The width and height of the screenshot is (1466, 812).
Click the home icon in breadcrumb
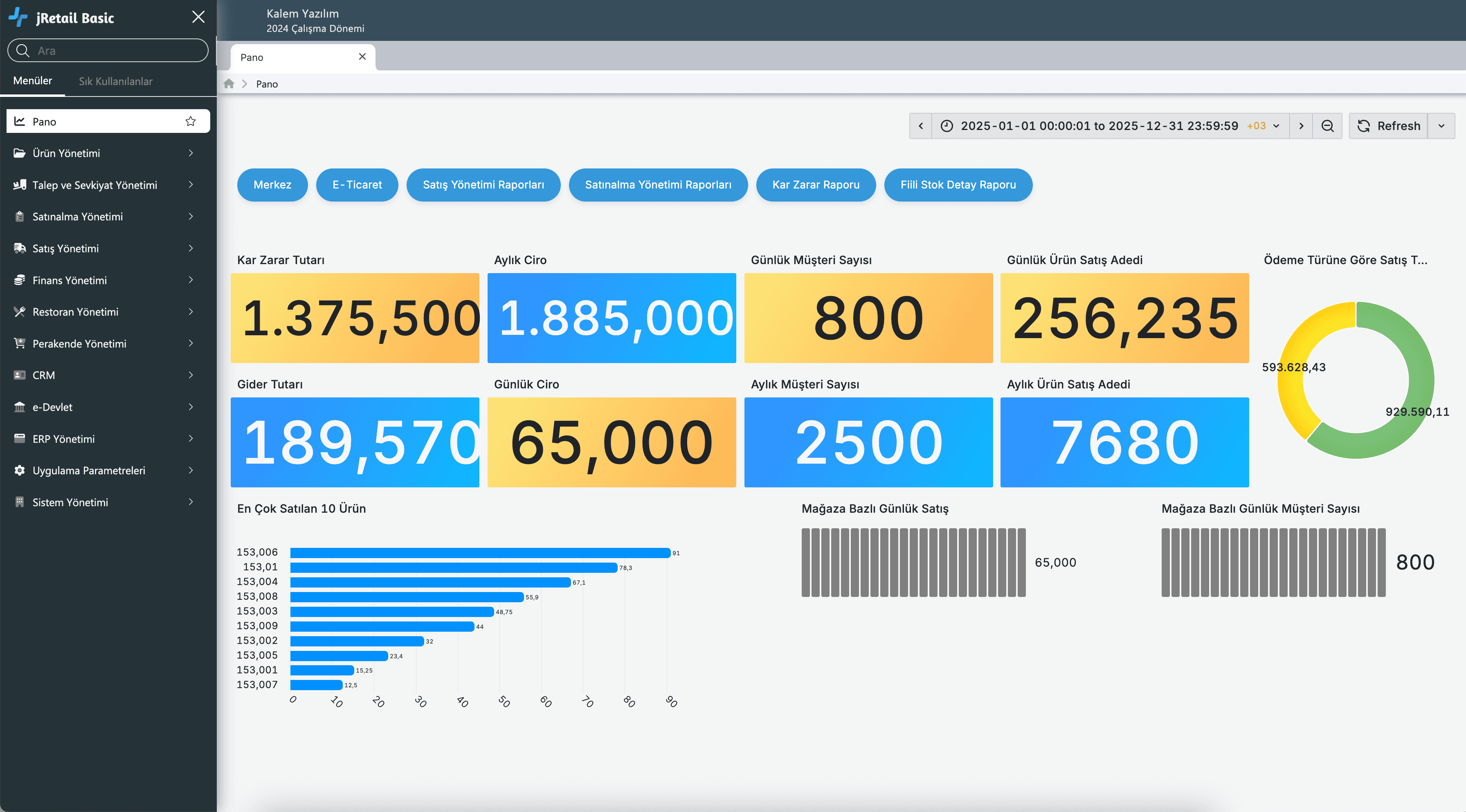229,84
